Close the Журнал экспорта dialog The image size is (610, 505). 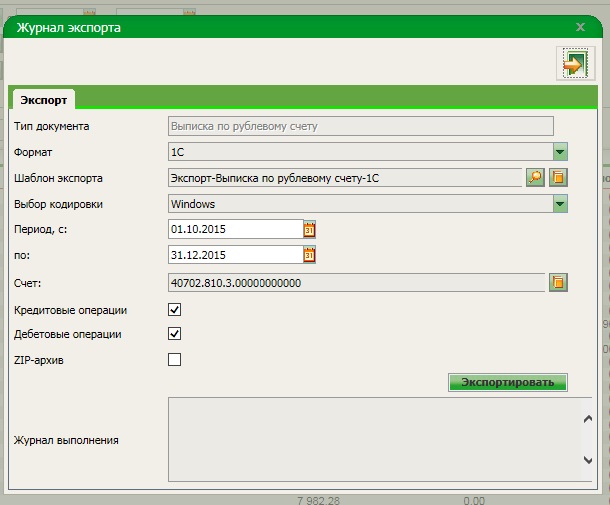click(x=581, y=28)
